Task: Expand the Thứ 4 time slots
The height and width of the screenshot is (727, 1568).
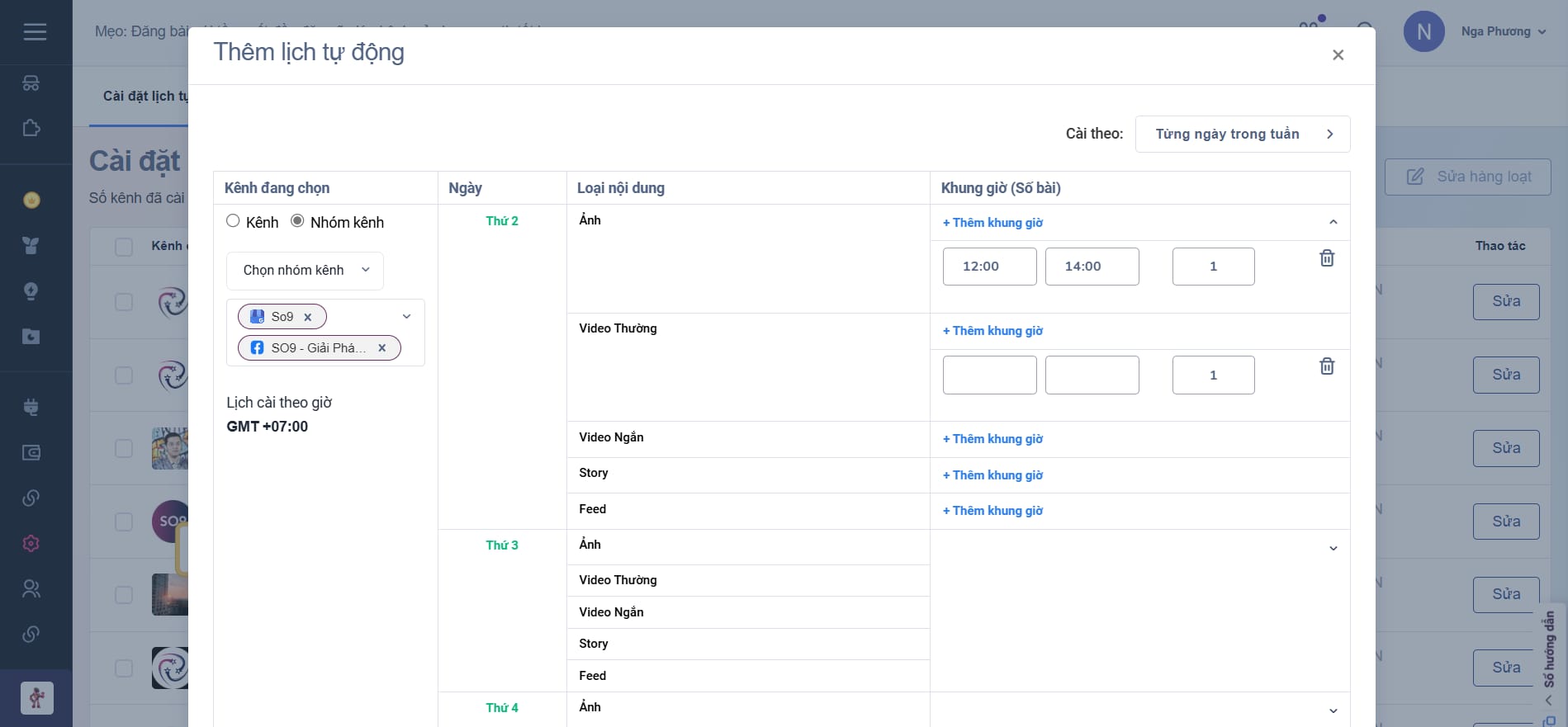Action: pos(1333,711)
